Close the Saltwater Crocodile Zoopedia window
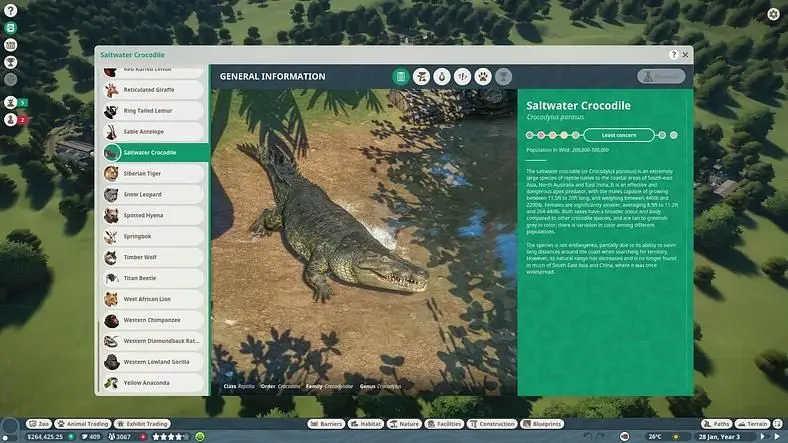The width and height of the screenshot is (788, 443). [x=685, y=55]
